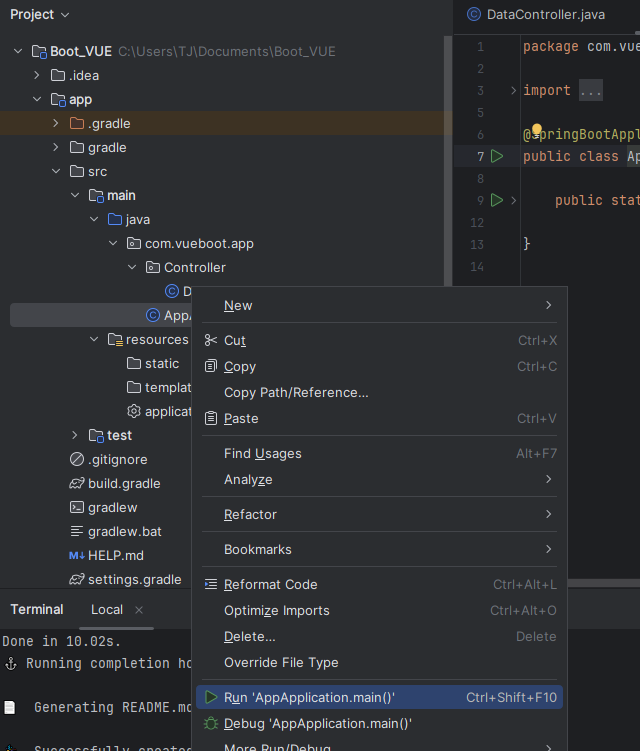Choose Optimize Imports

[x=379, y=610]
